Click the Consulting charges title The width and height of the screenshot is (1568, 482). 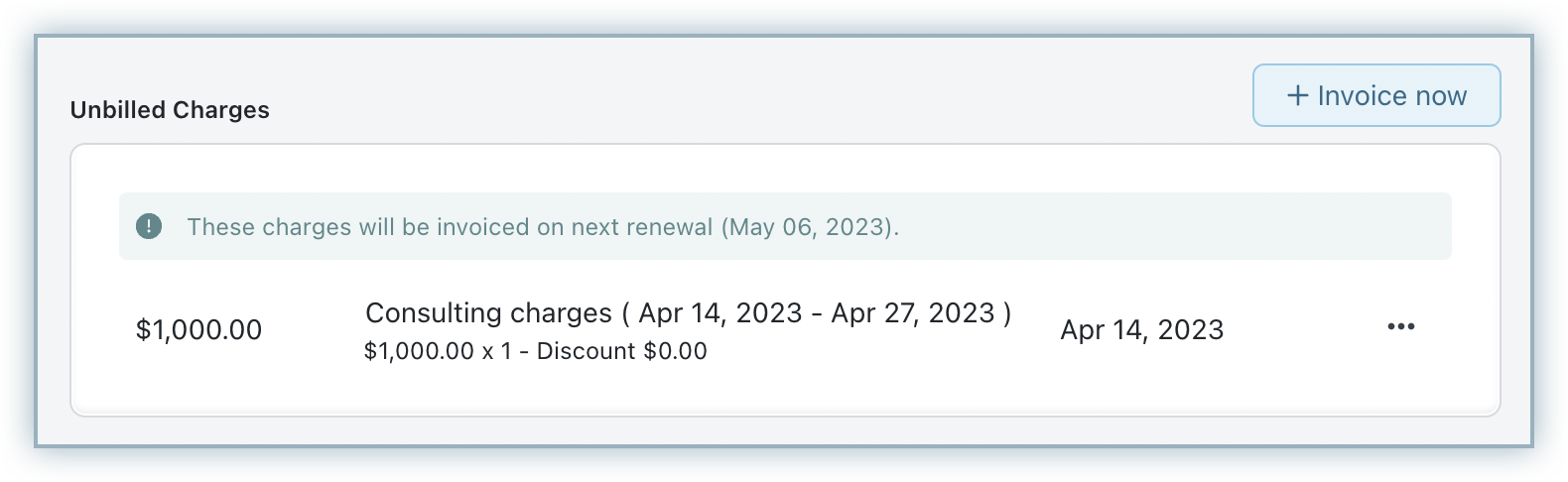pos(488,313)
